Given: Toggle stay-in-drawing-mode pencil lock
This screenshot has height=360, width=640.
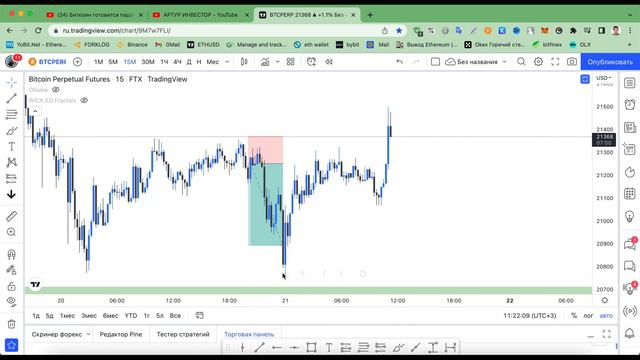Looking at the screenshot, I should 11,270.
